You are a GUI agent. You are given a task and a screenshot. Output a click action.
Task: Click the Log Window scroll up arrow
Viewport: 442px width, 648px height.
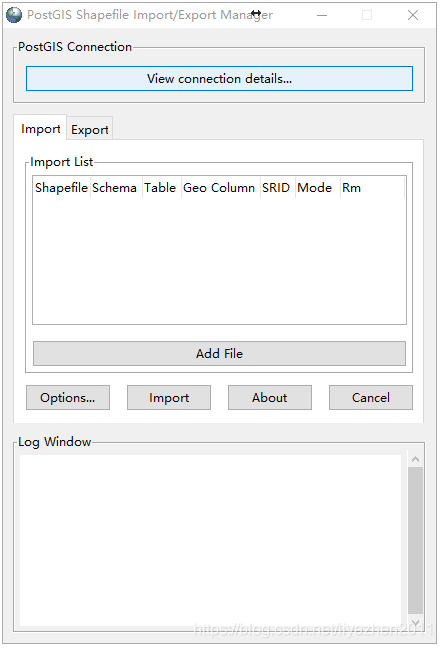click(x=416, y=459)
